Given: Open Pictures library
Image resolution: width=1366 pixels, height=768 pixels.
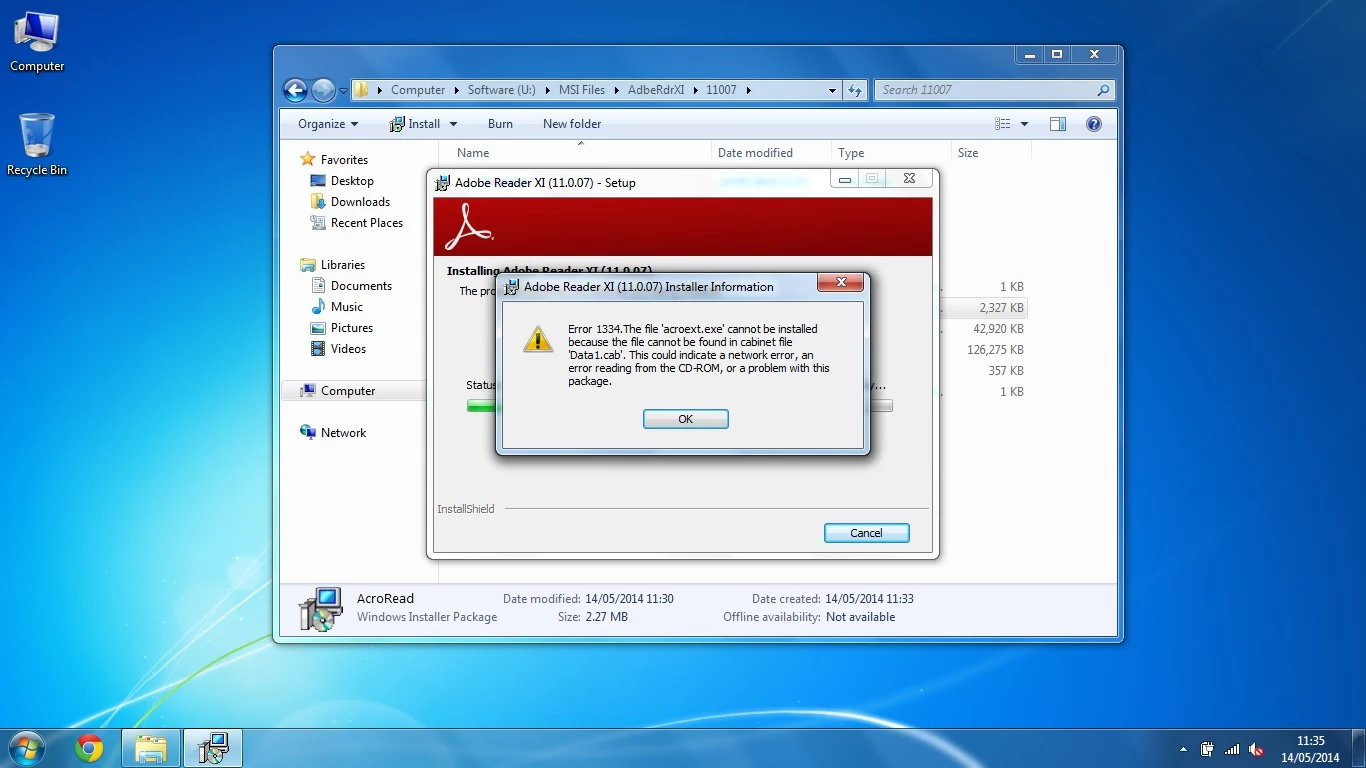Looking at the screenshot, I should point(351,328).
